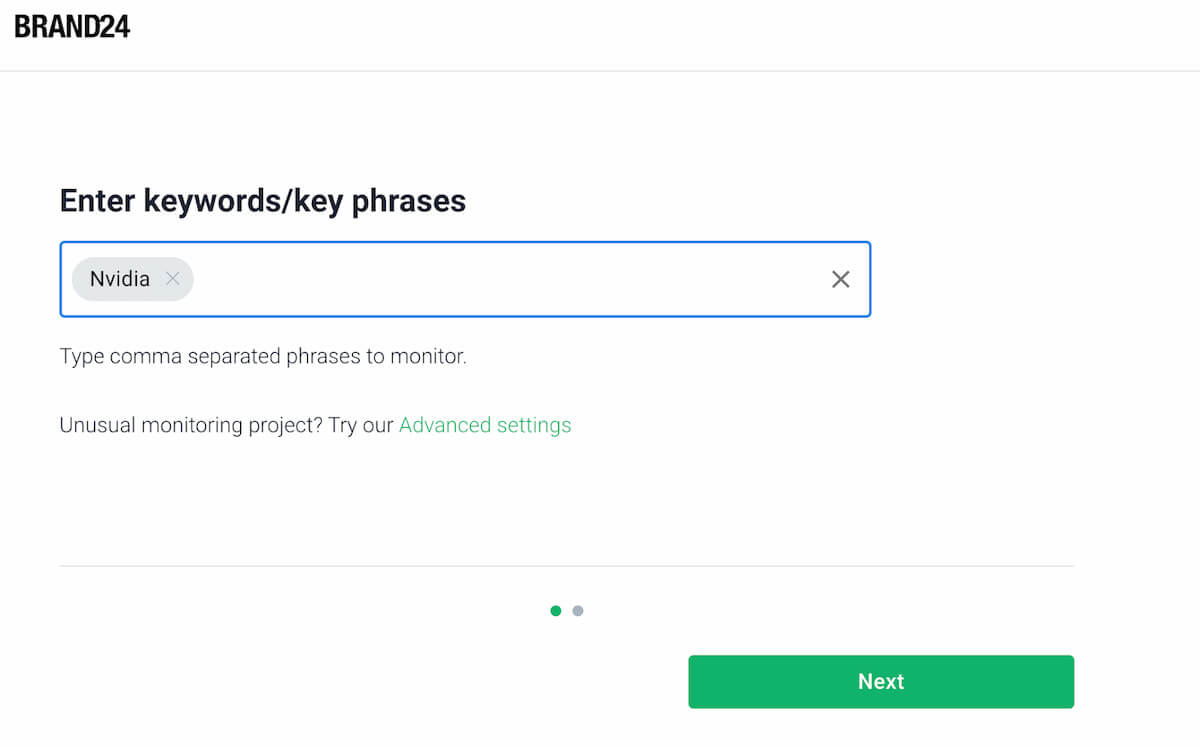Screen dimensions: 1200x746
Task: Focus the keywords input field
Action: 500,279
